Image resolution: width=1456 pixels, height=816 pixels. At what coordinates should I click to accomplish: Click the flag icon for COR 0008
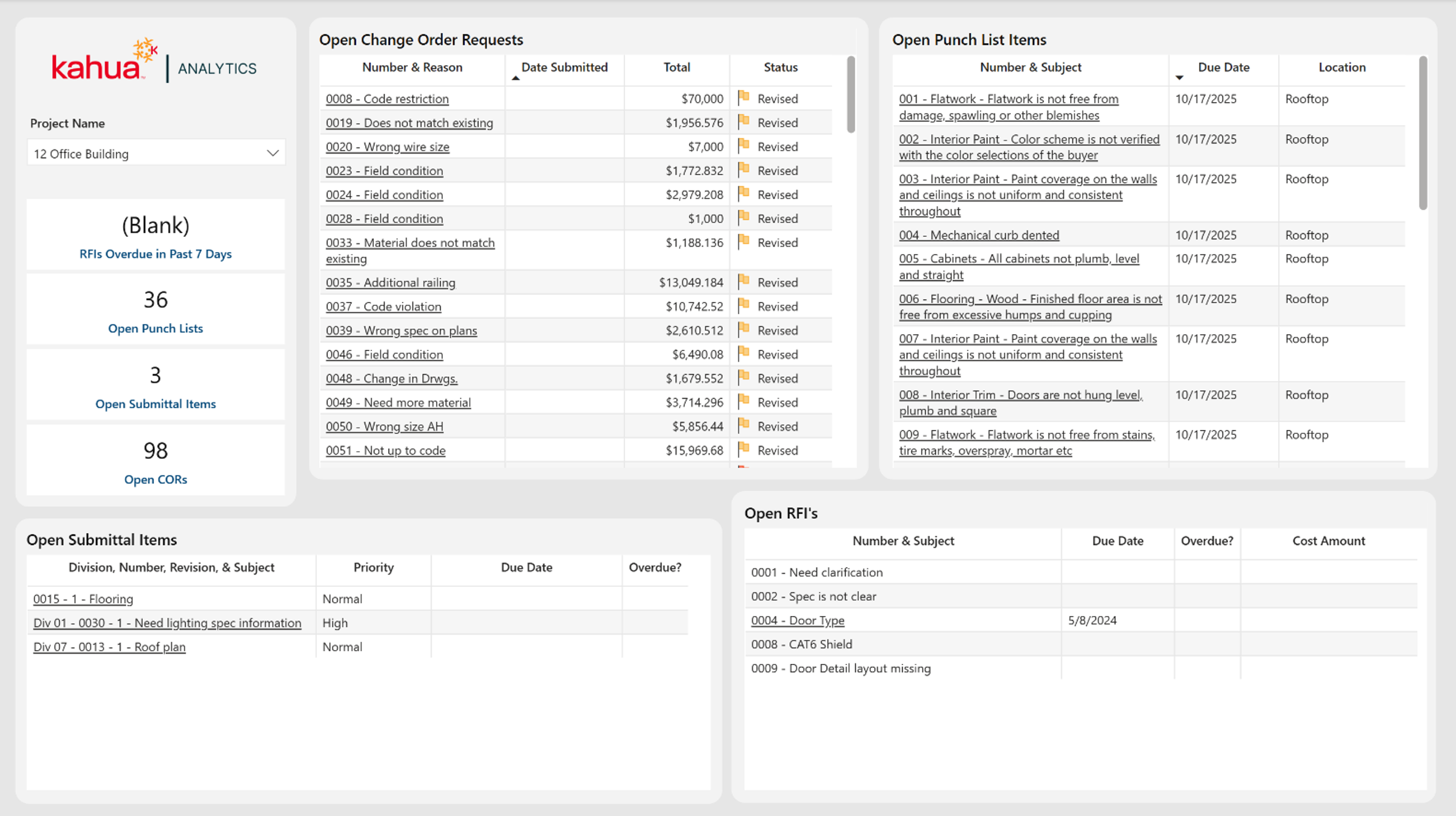pos(744,97)
